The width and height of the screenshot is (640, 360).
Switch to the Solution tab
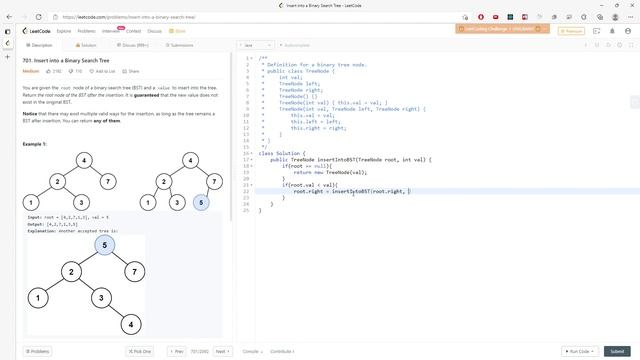[86, 45]
